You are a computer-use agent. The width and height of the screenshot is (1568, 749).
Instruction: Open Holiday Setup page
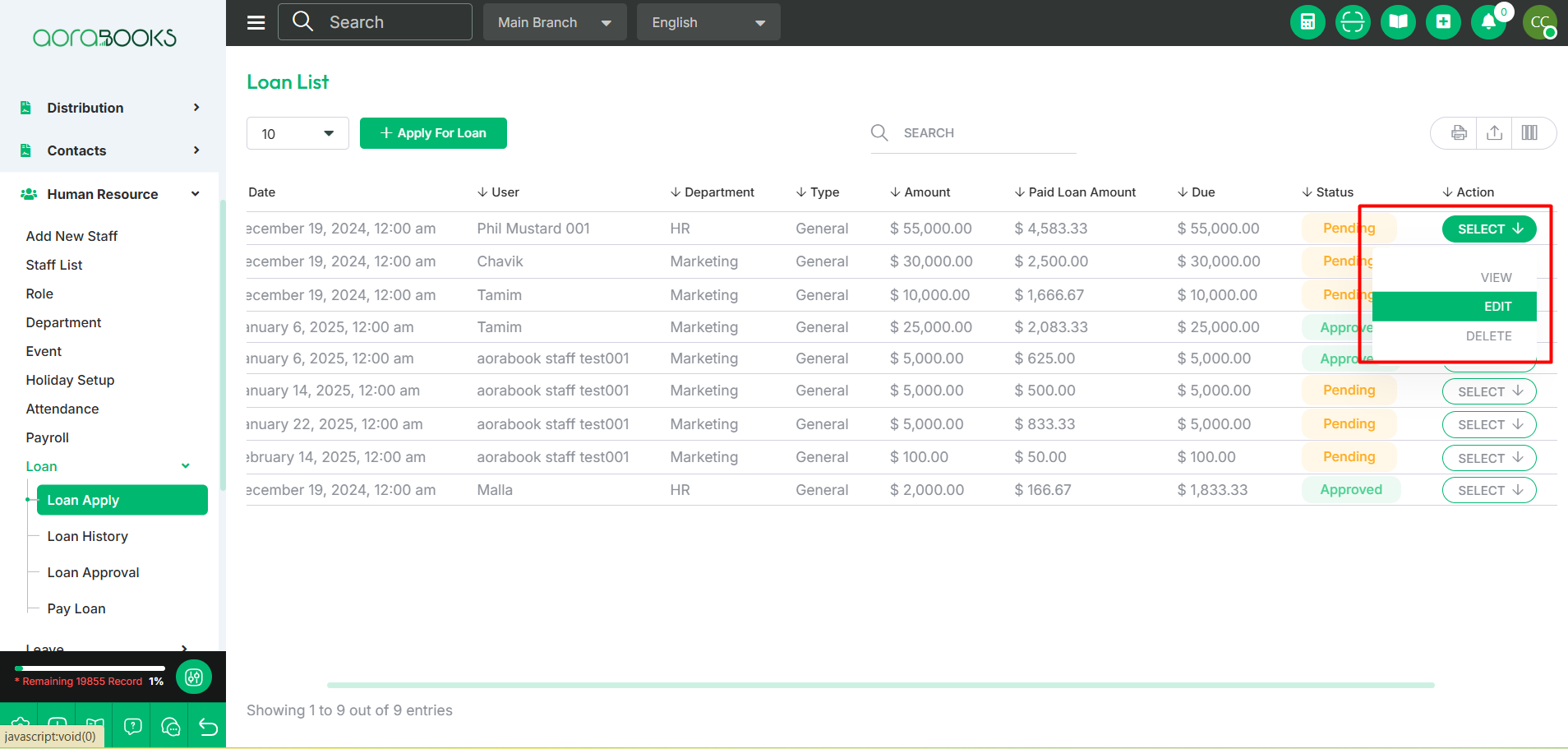coord(70,380)
